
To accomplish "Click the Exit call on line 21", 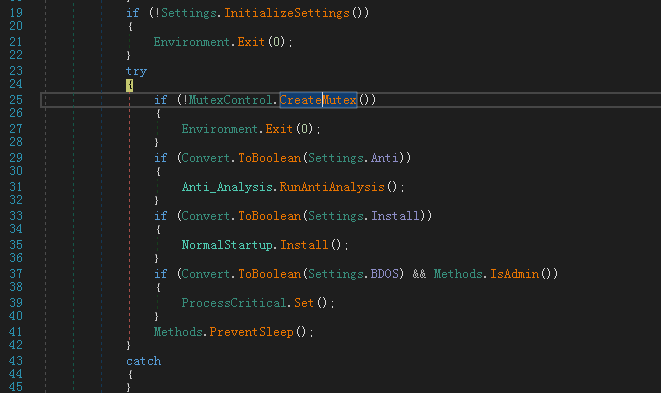I will [x=251, y=42].
